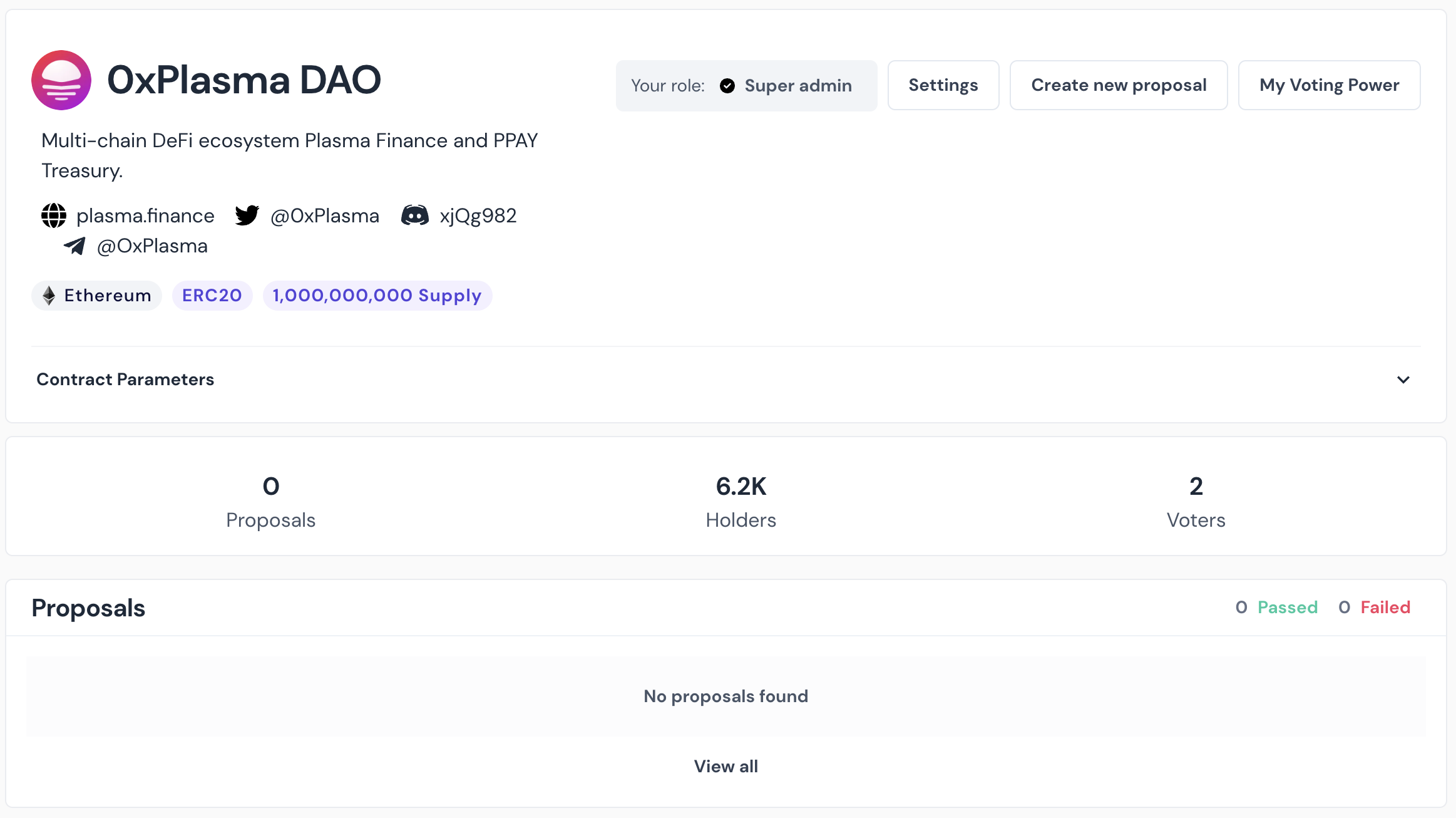
Task: Open the plasma.finance website link
Action: tap(145, 215)
